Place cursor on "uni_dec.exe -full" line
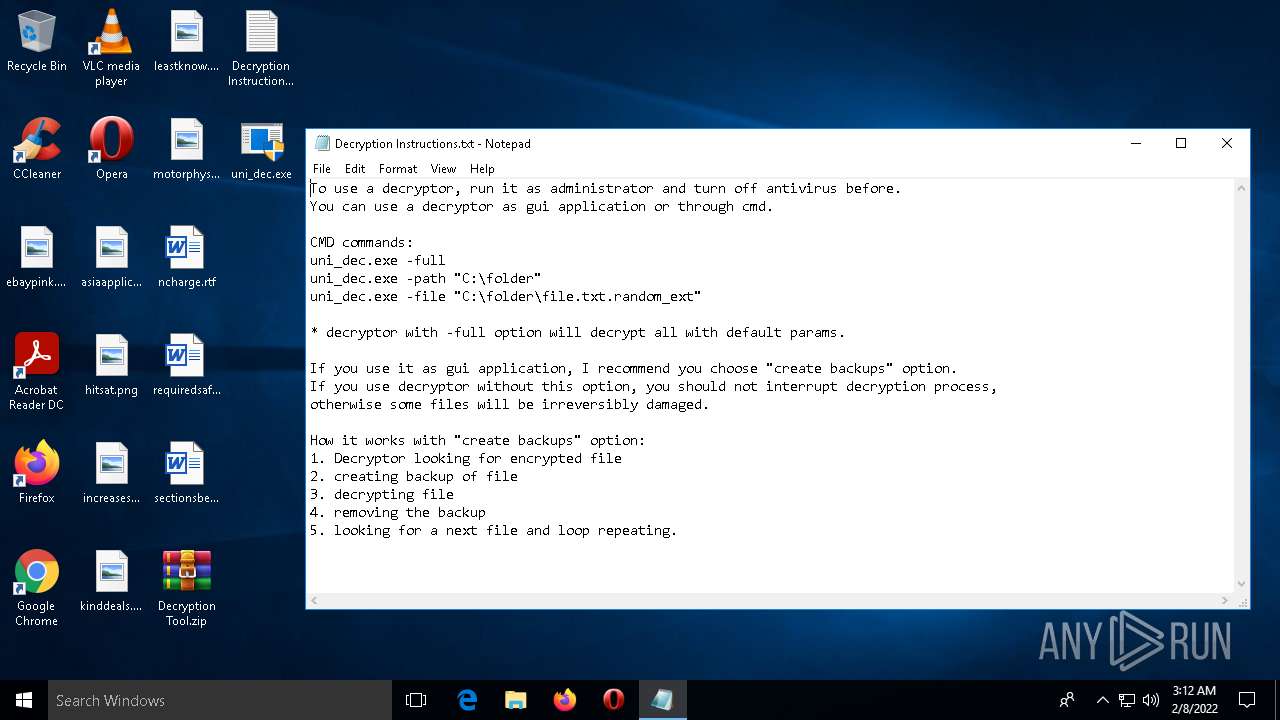This screenshot has height=720, width=1280. (x=377, y=260)
